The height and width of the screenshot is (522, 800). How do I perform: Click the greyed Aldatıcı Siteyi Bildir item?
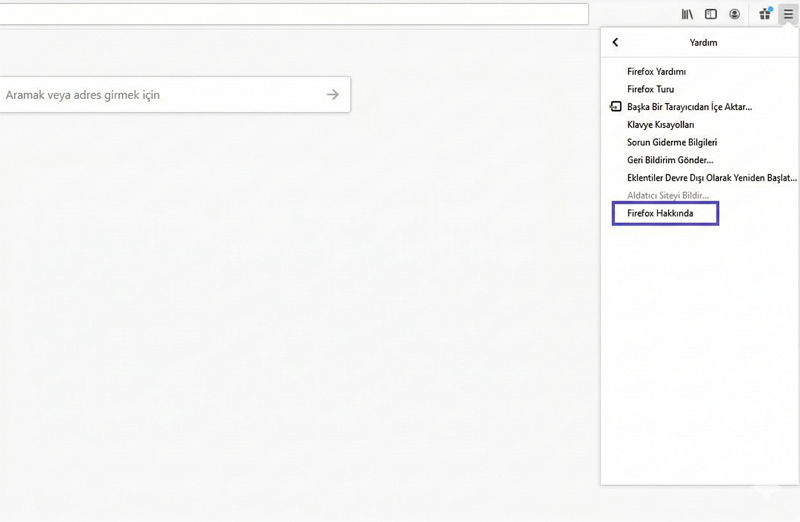coord(667,196)
